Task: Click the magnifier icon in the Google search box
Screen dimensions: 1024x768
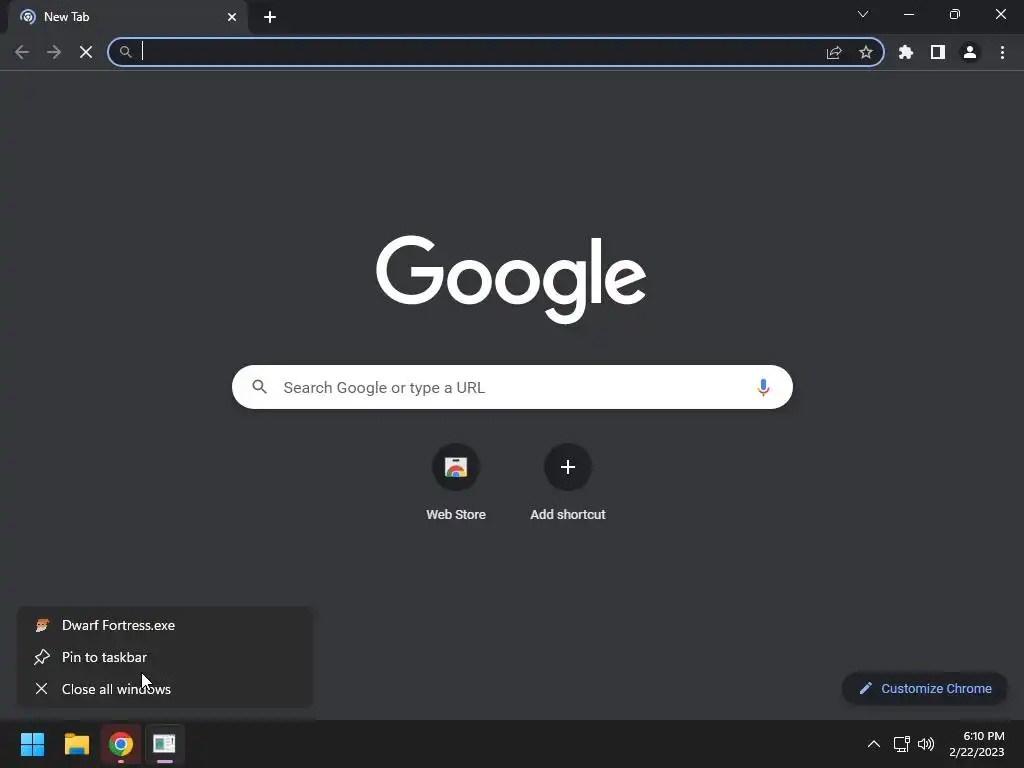Action: [259, 387]
